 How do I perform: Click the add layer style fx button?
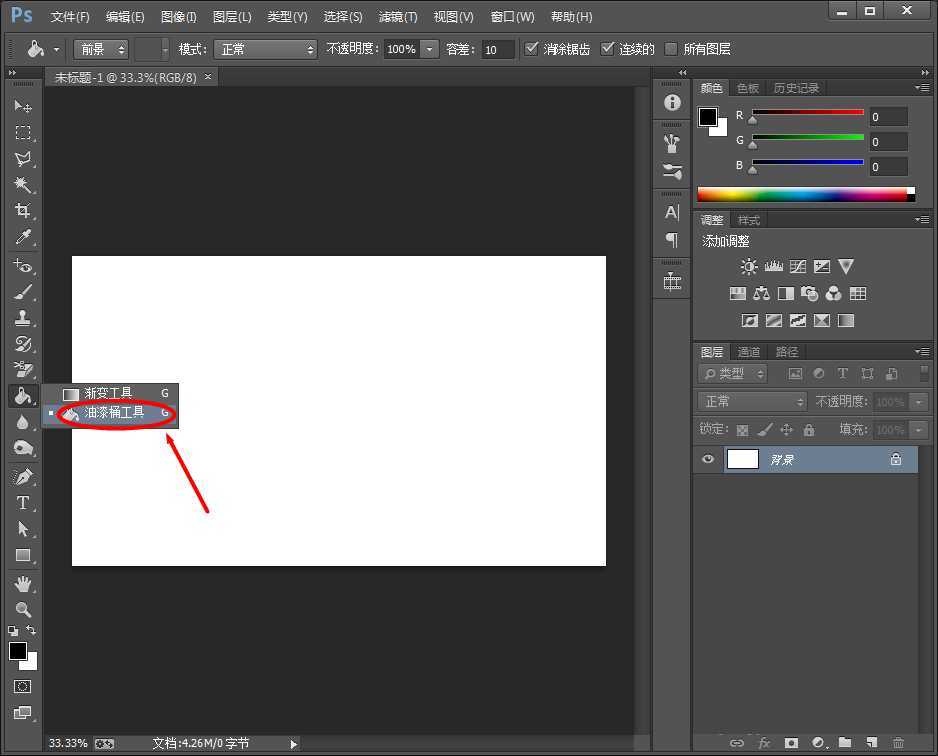coord(764,743)
